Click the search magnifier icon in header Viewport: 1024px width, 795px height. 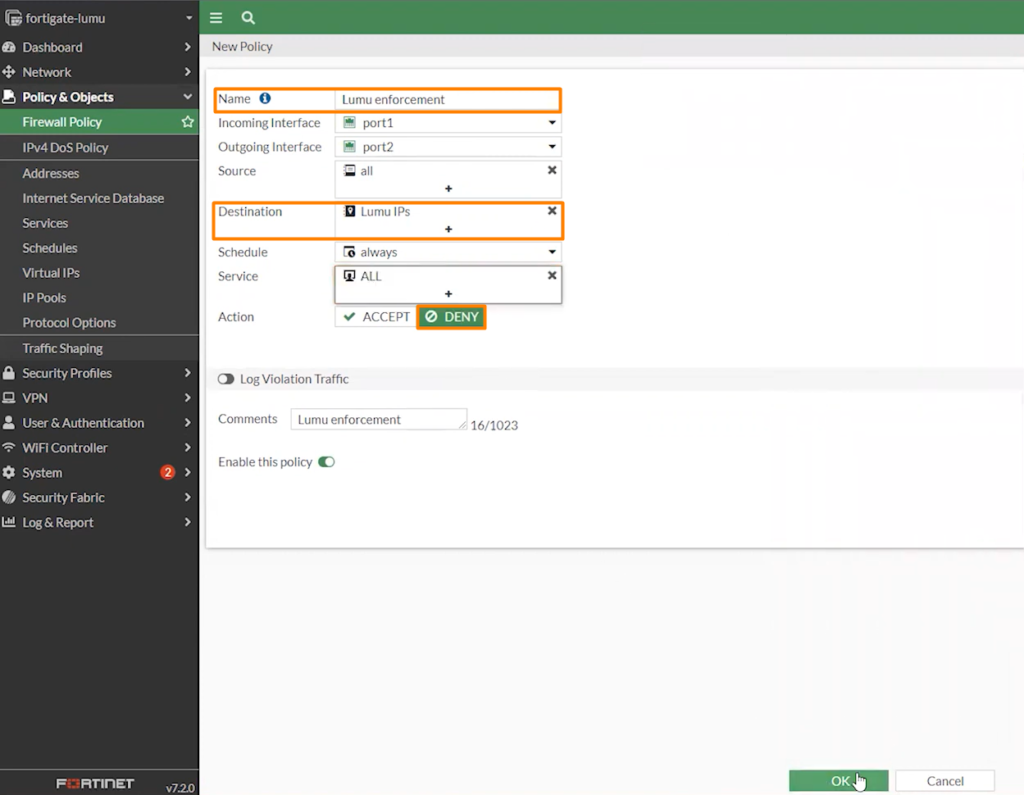point(248,18)
